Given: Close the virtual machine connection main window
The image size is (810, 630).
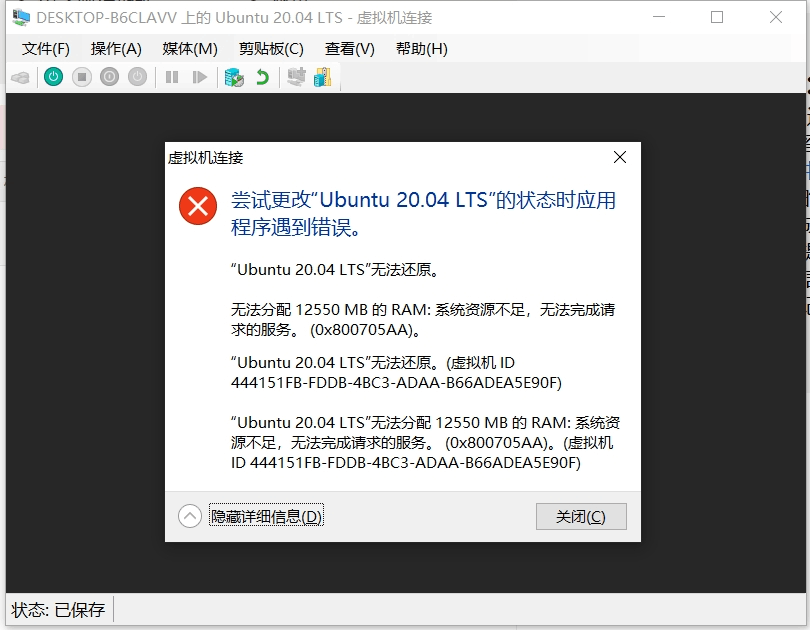Looking at the screenshot, I should 776,17.
